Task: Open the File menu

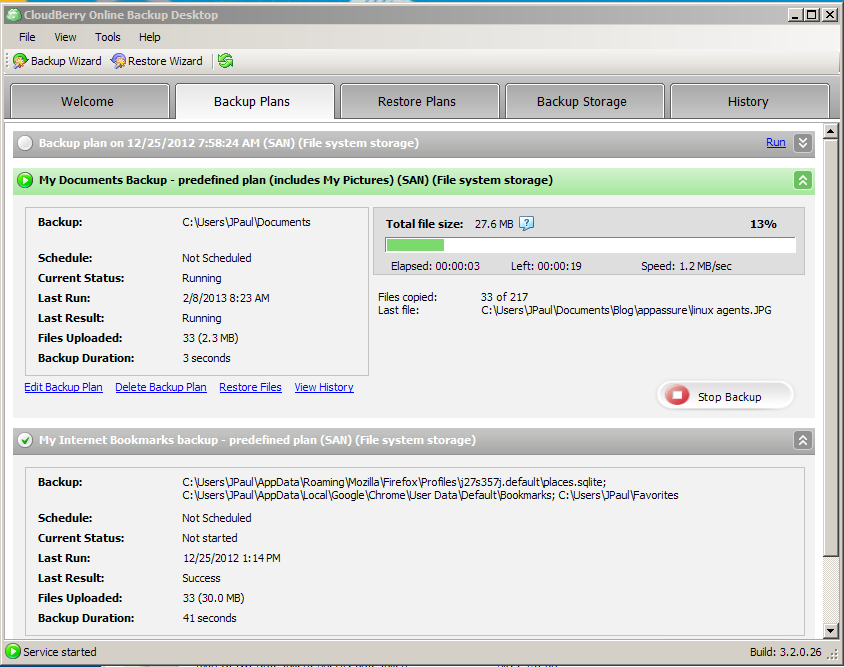Action: 27,37
